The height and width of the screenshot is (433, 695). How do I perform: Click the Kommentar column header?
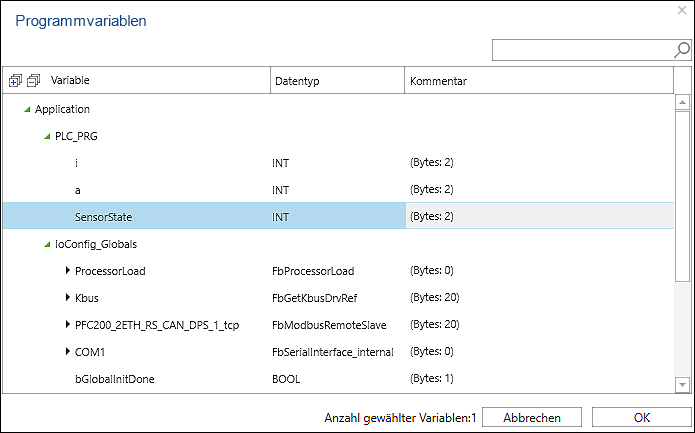pos(539,81)
